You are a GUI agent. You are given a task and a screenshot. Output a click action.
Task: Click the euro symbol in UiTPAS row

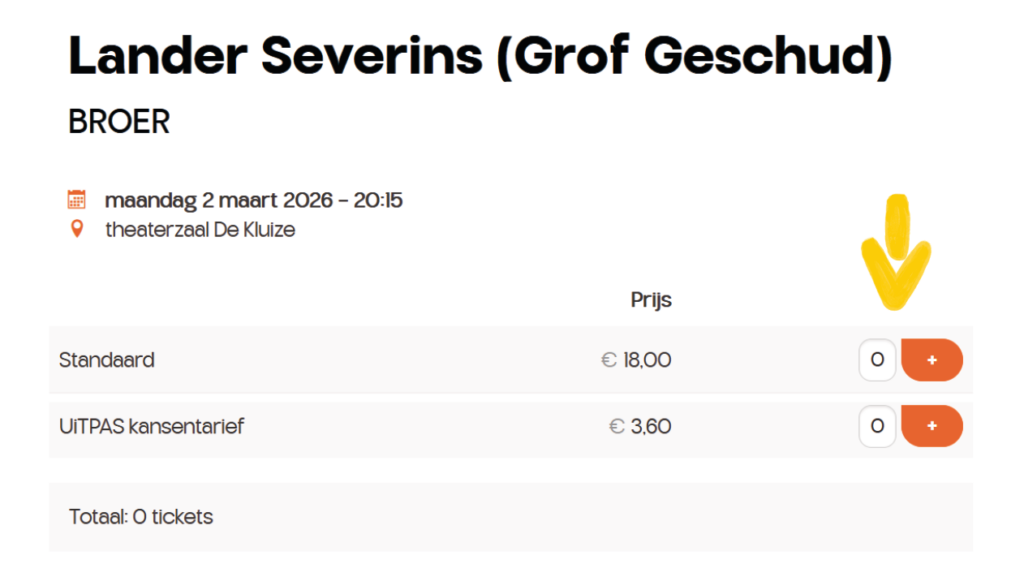click(617, 426)
